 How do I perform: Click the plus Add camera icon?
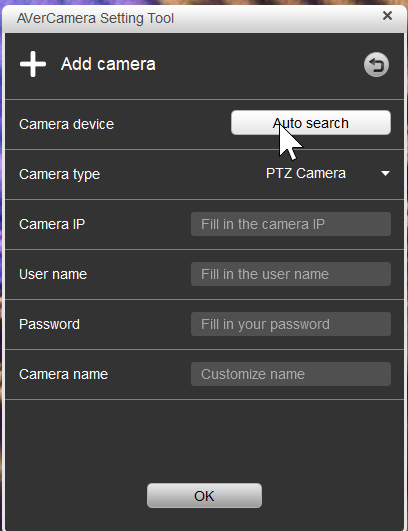[33, 64]
